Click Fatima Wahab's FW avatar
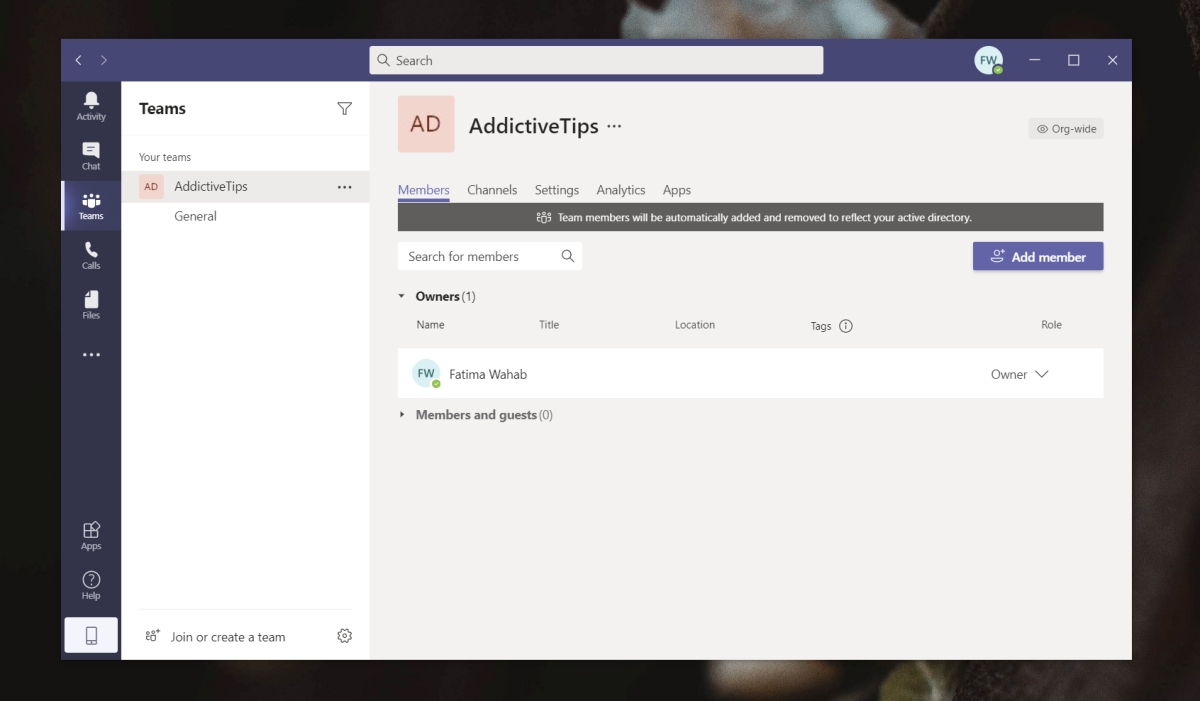This screenshot has height=701, width=1200. 427,374
